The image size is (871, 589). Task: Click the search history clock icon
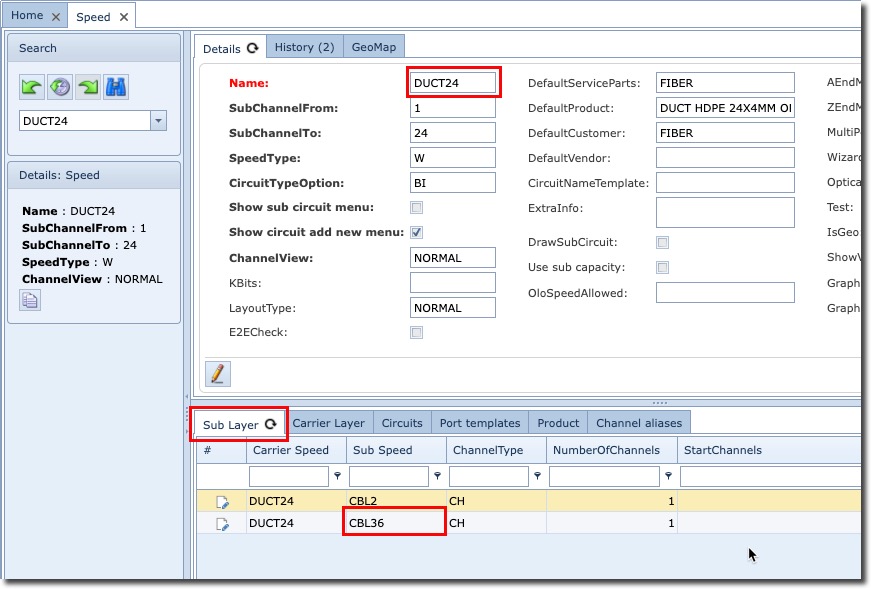pos(60,87)
